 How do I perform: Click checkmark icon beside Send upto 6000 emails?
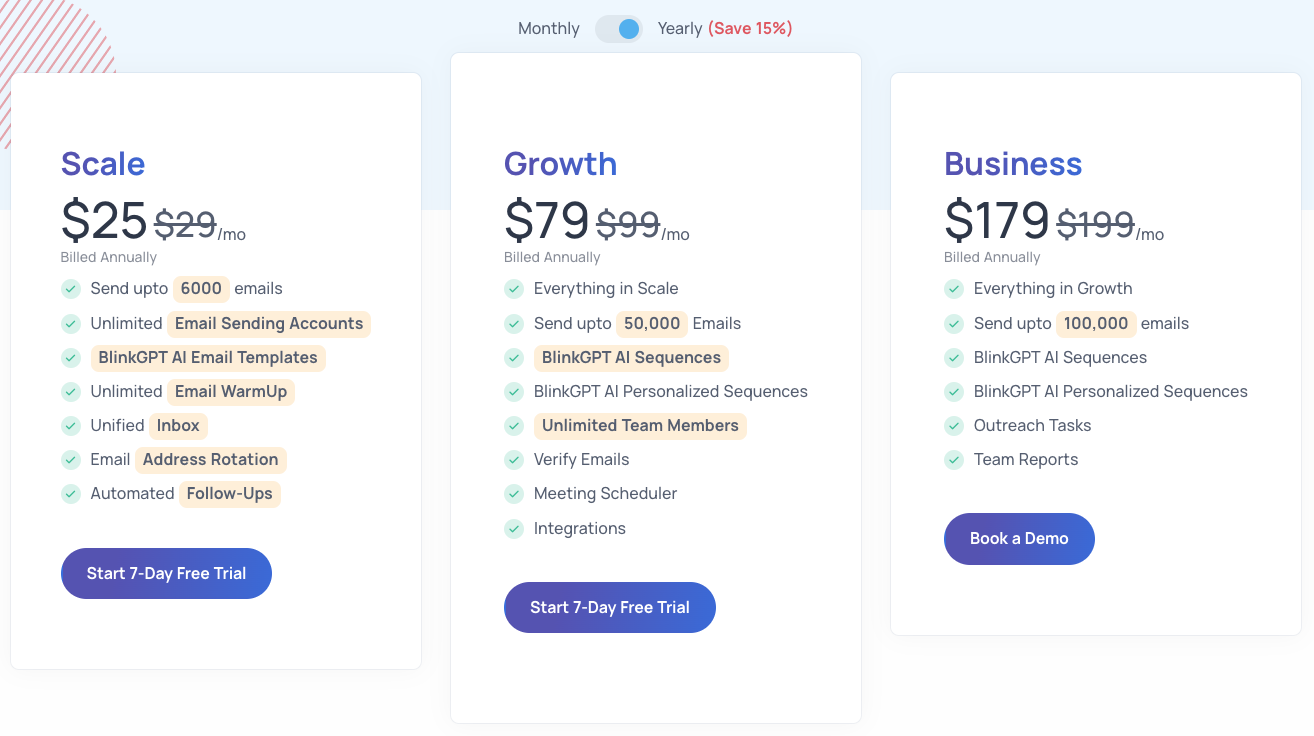(x=71, y=289)
